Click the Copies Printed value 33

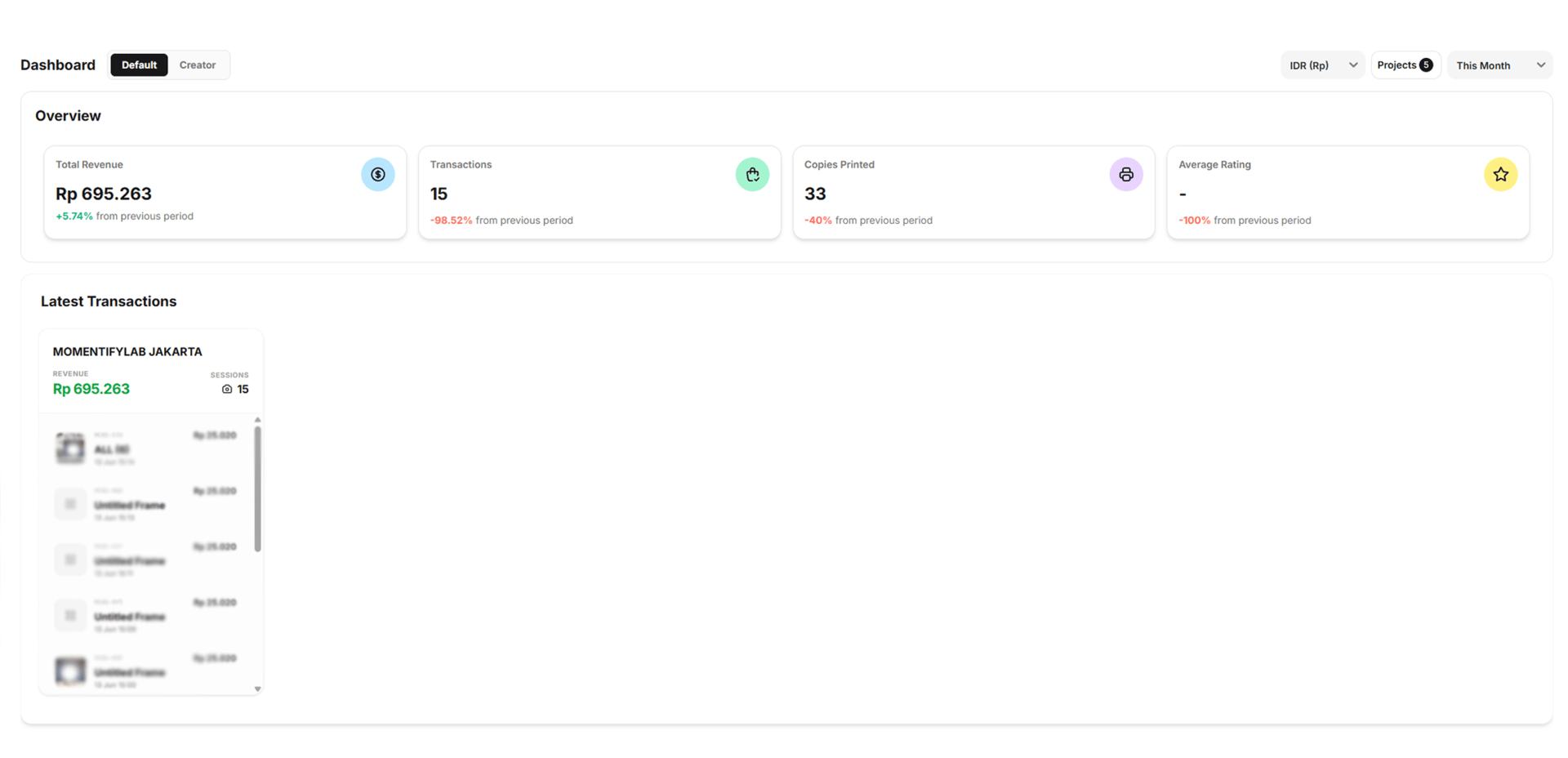[x=815, y=194]
